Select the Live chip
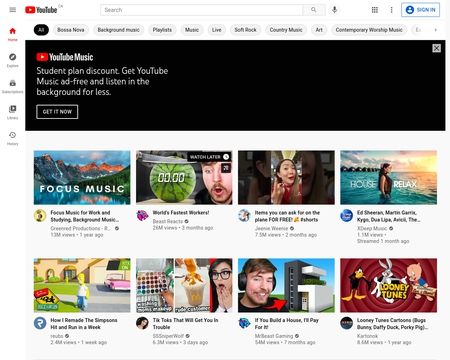450x360 pixels. click(217, 30)
